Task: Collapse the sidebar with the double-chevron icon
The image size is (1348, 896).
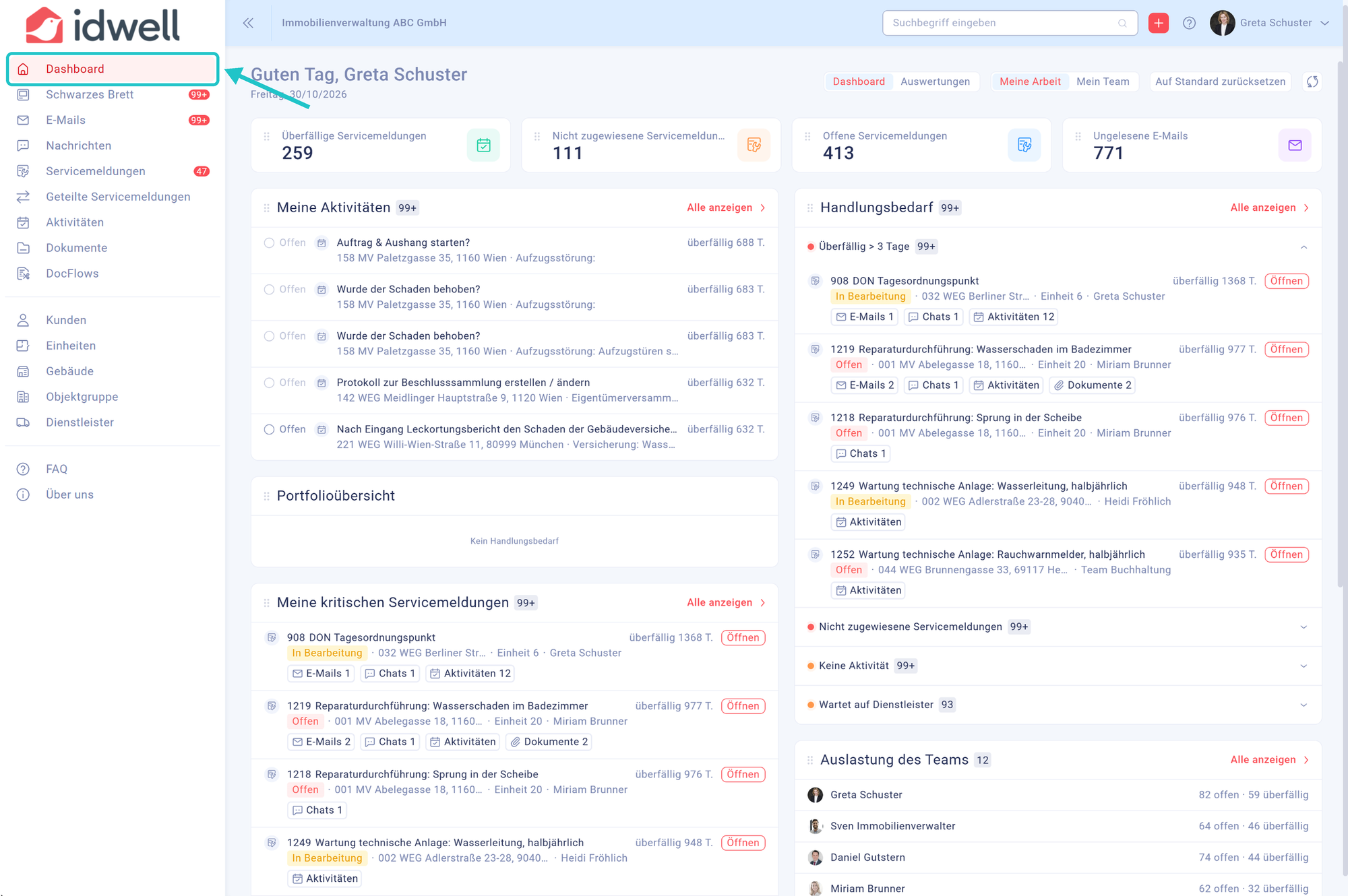Action: click(x=248, y=23)
